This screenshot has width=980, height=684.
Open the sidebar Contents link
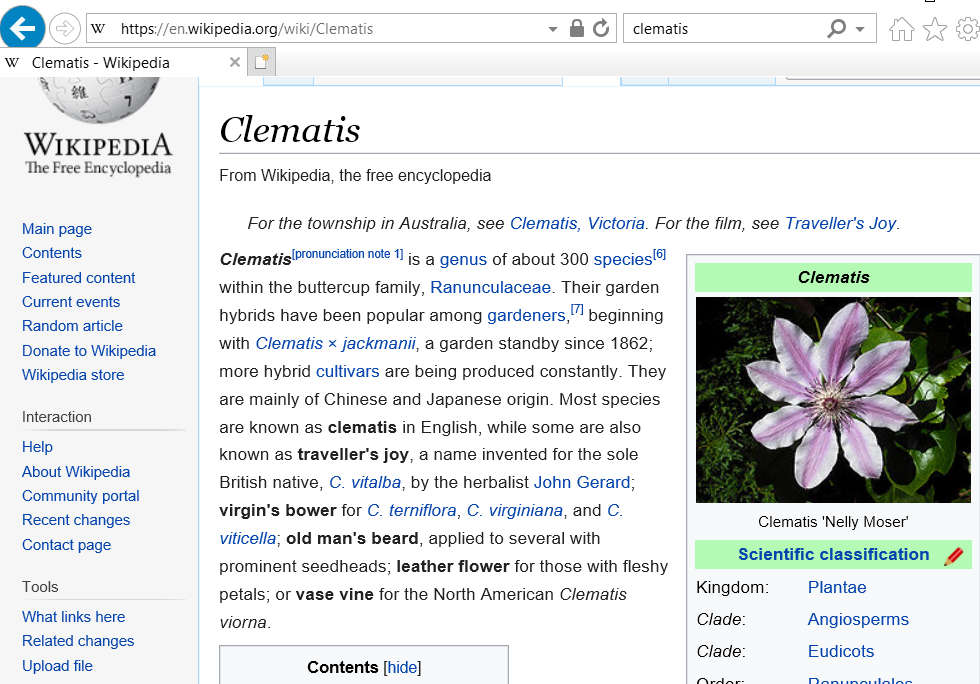52,253
